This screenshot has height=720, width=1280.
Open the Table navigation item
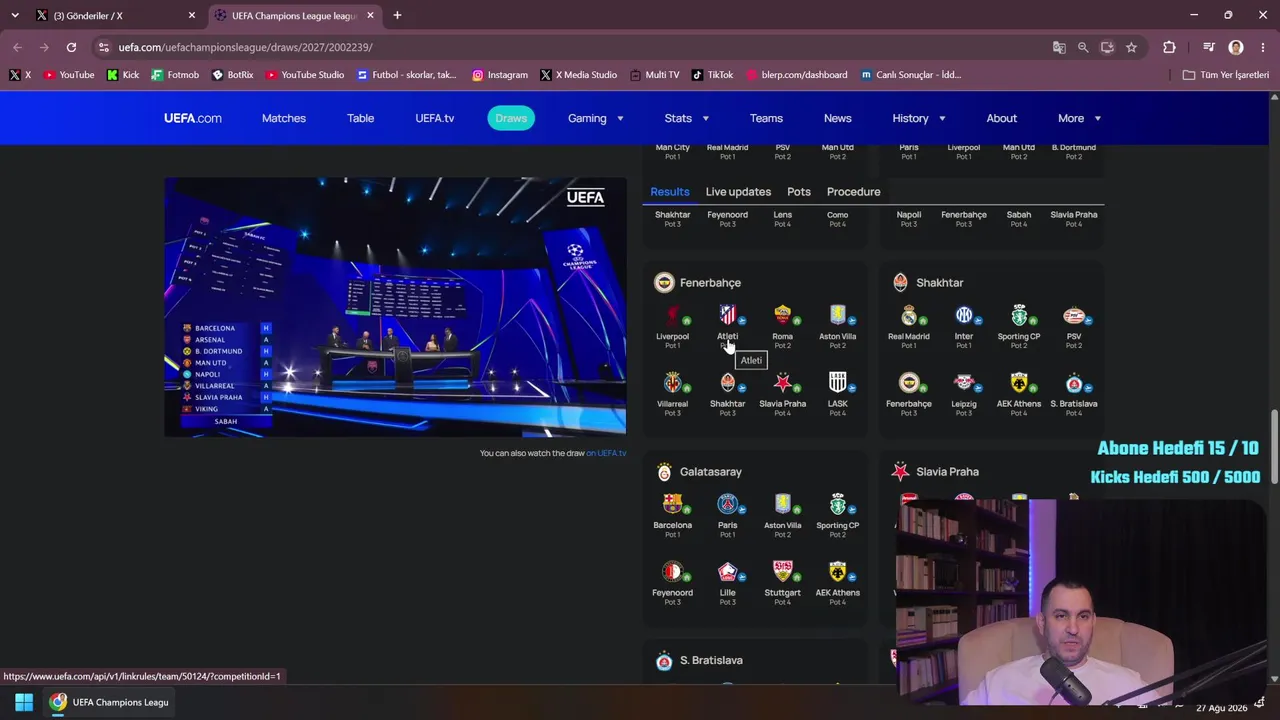tap(361, 118)
